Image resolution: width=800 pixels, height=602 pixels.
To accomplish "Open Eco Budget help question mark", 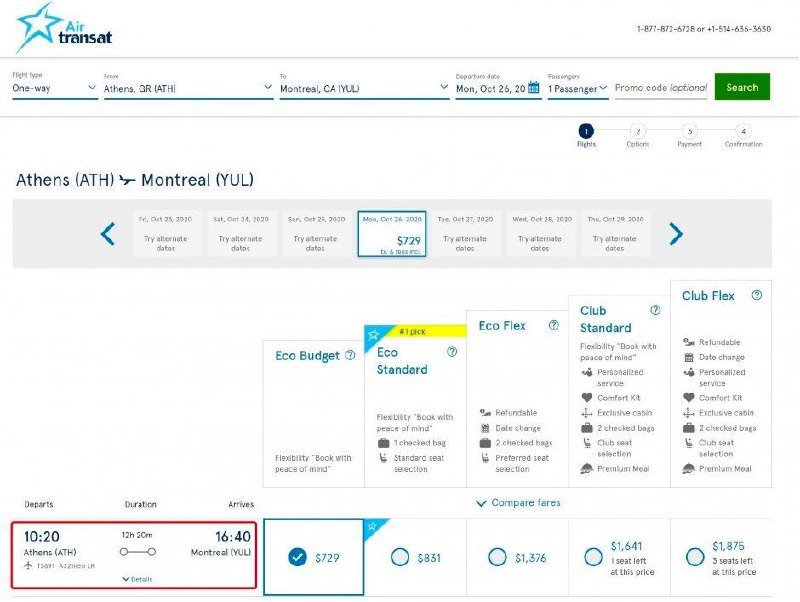I will tap(350, 355).
